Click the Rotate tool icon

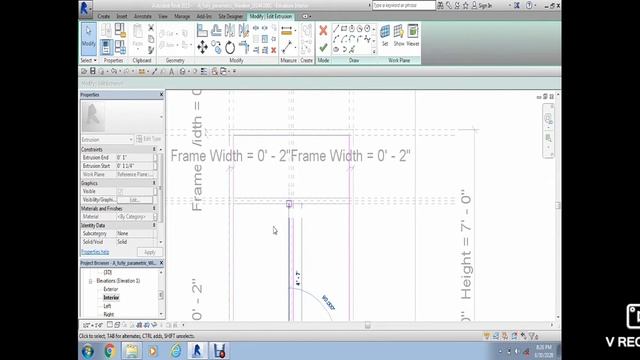coord(230,48)
